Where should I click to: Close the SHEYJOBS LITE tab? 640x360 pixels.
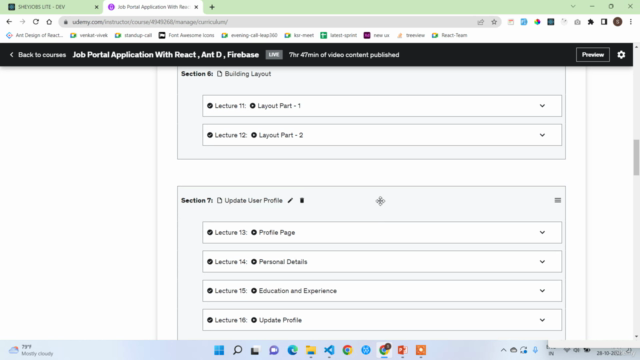tap(96, 7)
